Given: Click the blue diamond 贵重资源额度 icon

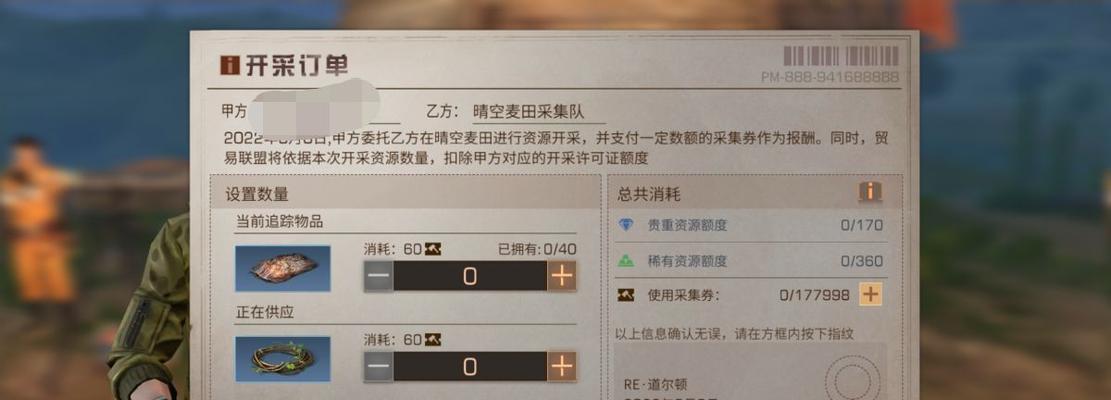Looking at the screenshot, I should tap(626, 225).
